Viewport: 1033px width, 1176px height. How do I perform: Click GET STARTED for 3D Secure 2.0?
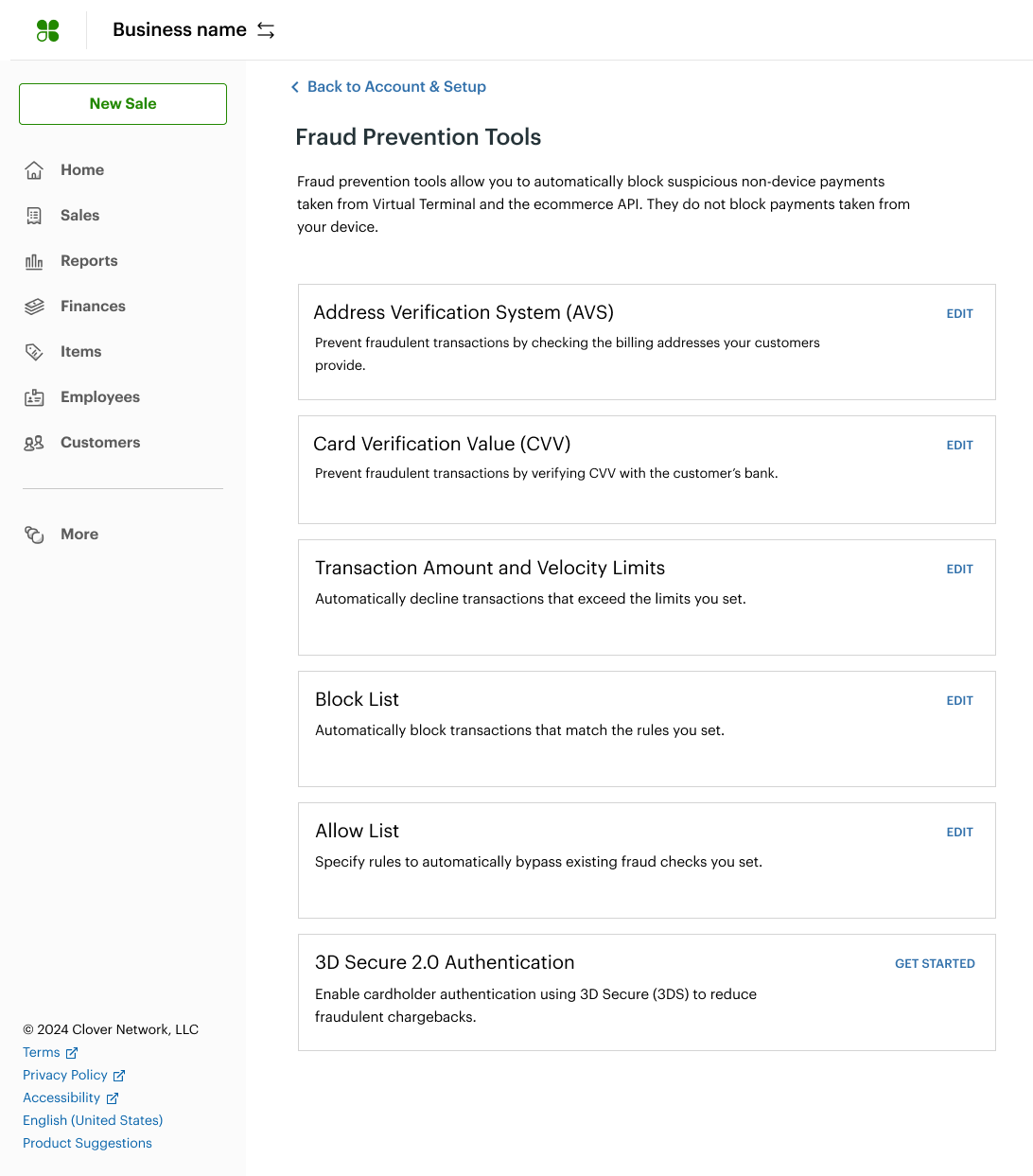(x=935, y=963)
